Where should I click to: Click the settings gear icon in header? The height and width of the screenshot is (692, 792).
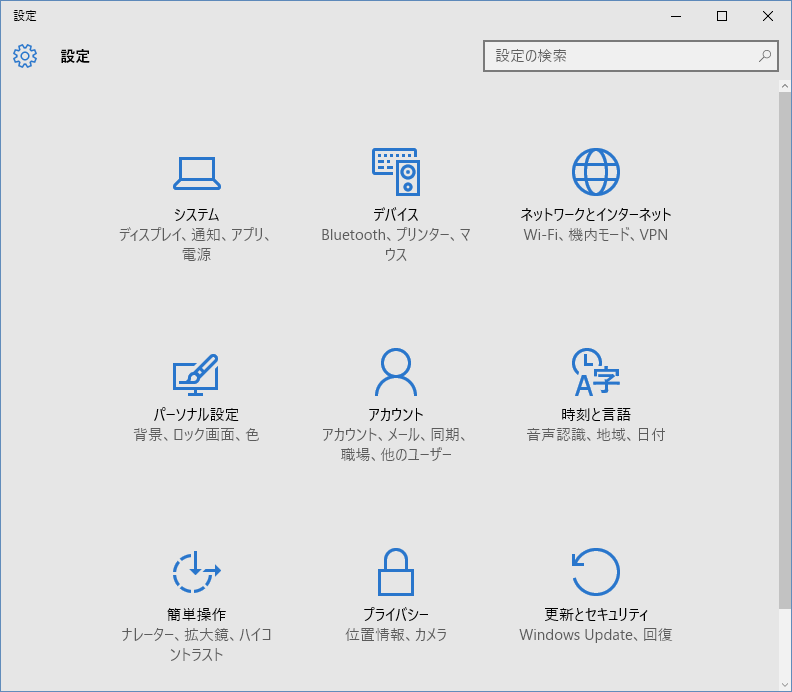click(x=25, y=56)
